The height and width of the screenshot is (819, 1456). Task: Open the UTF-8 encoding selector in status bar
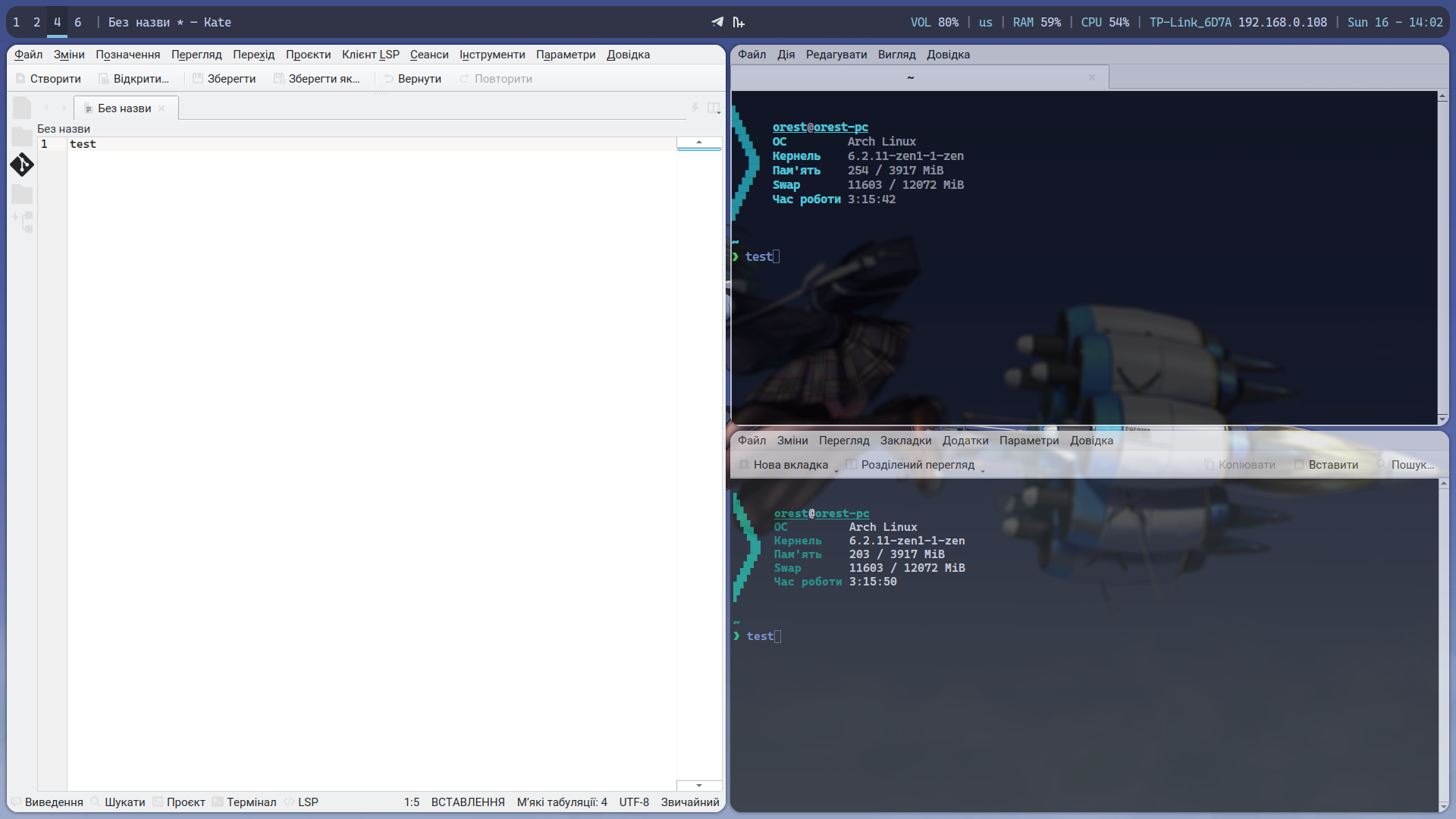click(x=634, y=802)
